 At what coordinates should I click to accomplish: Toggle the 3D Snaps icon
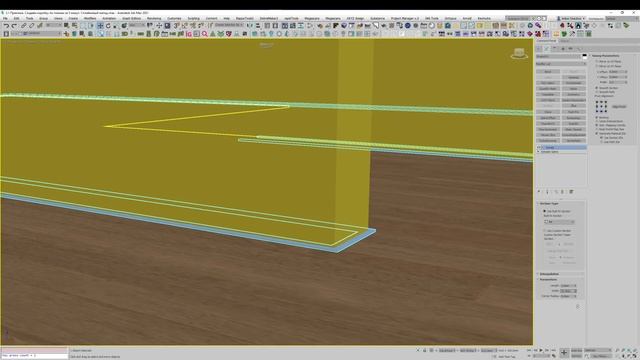(177, 26)
